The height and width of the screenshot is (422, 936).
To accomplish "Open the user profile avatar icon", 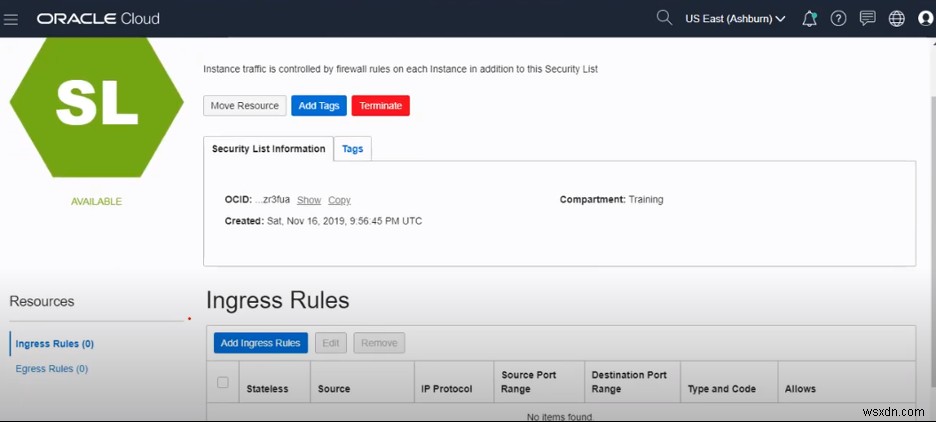I will [925, 19].
